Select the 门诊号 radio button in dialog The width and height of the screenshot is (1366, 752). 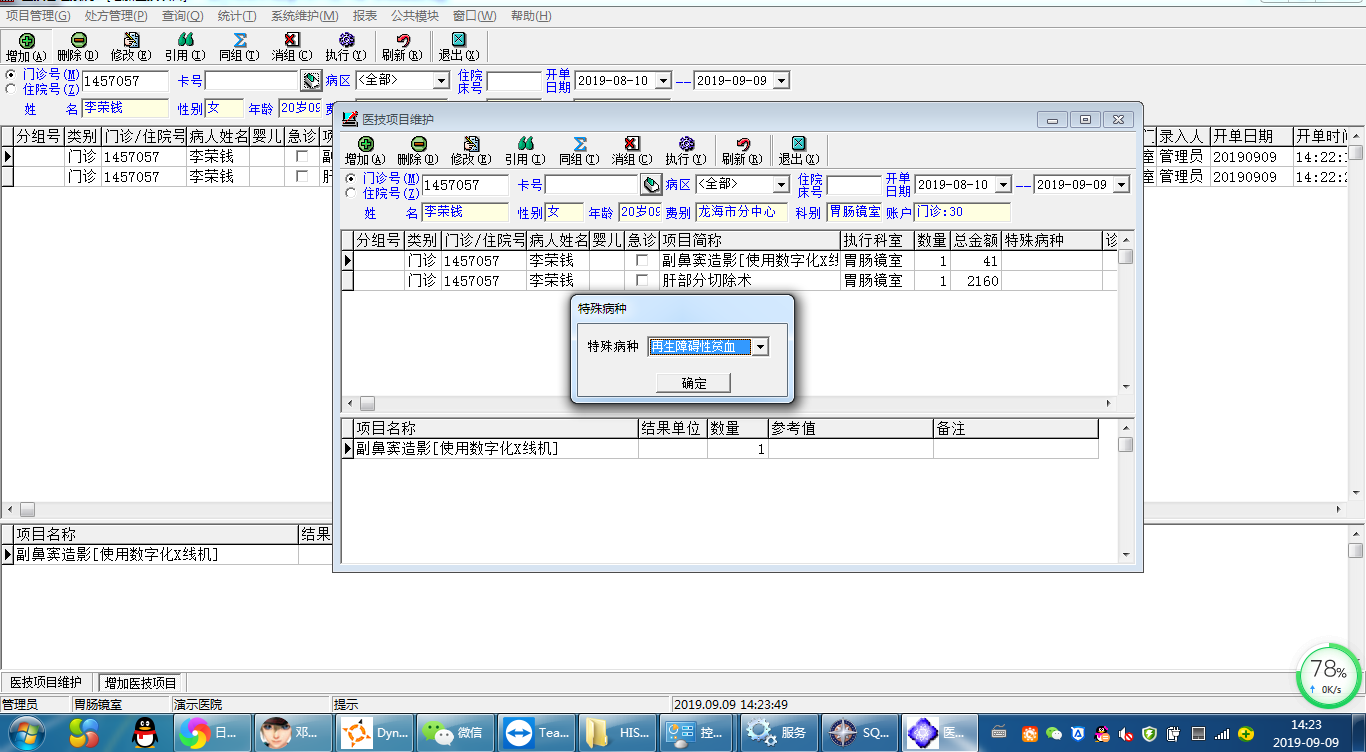(x=350, y=178)
